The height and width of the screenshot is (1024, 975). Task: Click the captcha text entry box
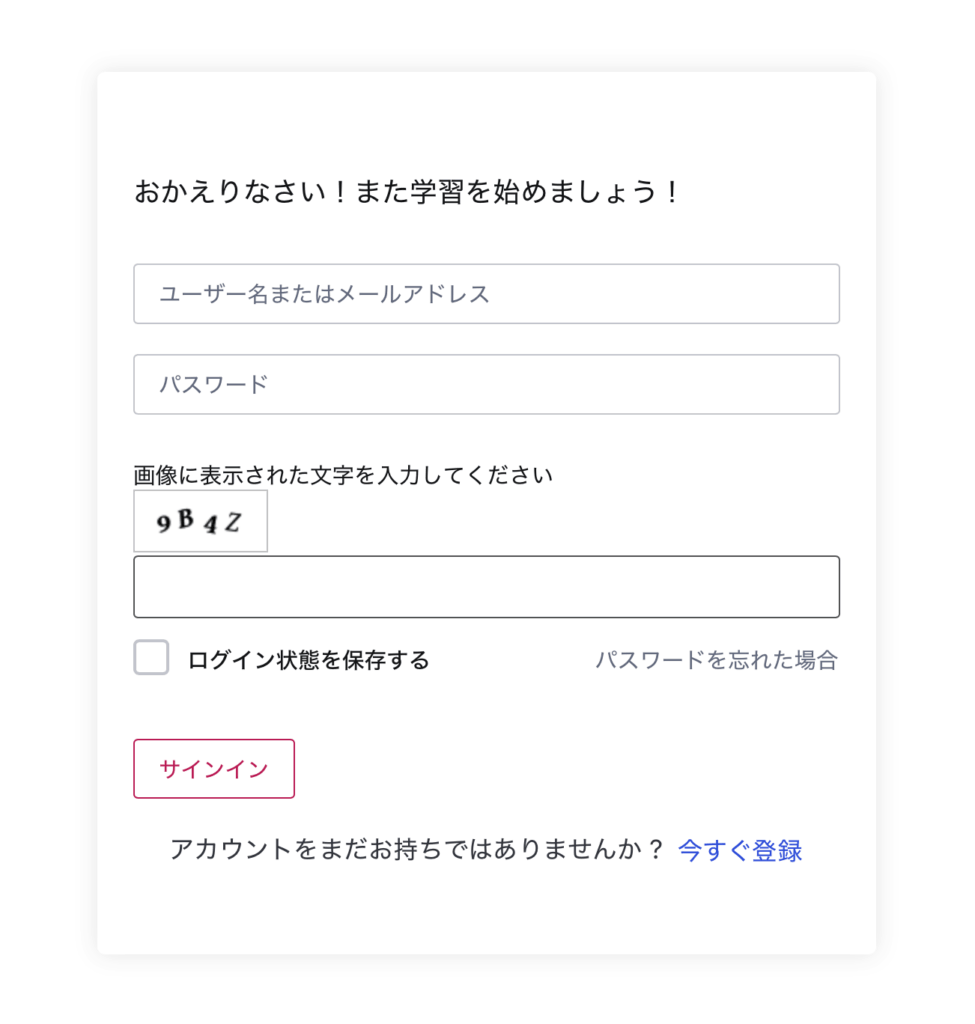(486, 587)
